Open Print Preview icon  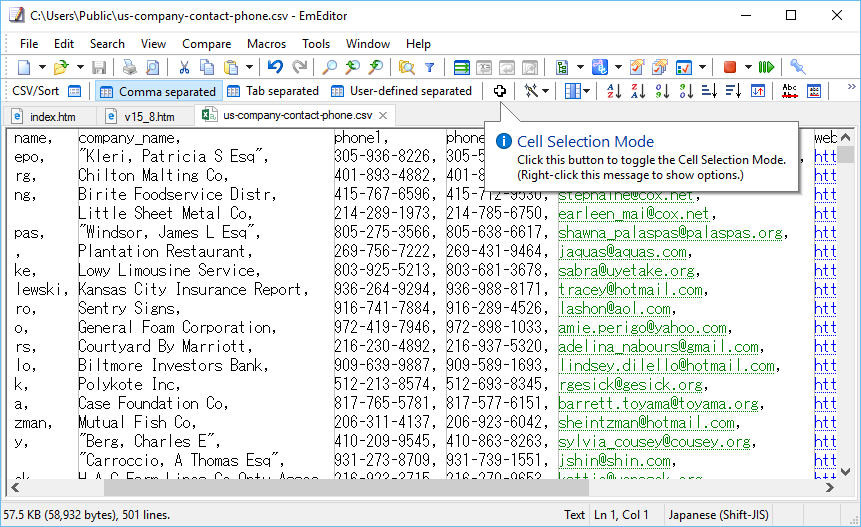click(153, 68)
